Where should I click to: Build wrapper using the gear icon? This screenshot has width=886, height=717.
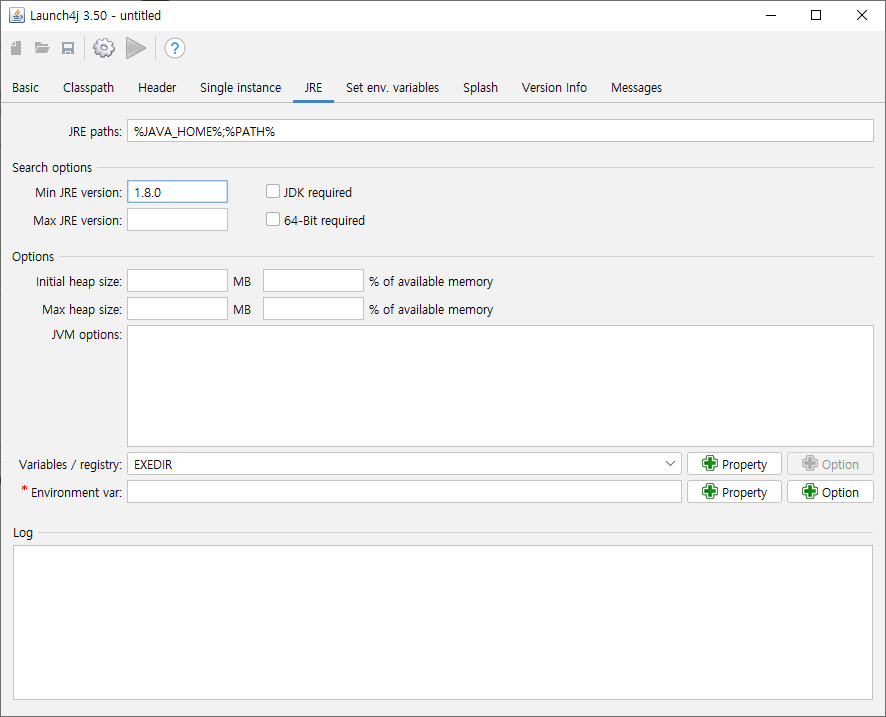(x=104, y=48)
